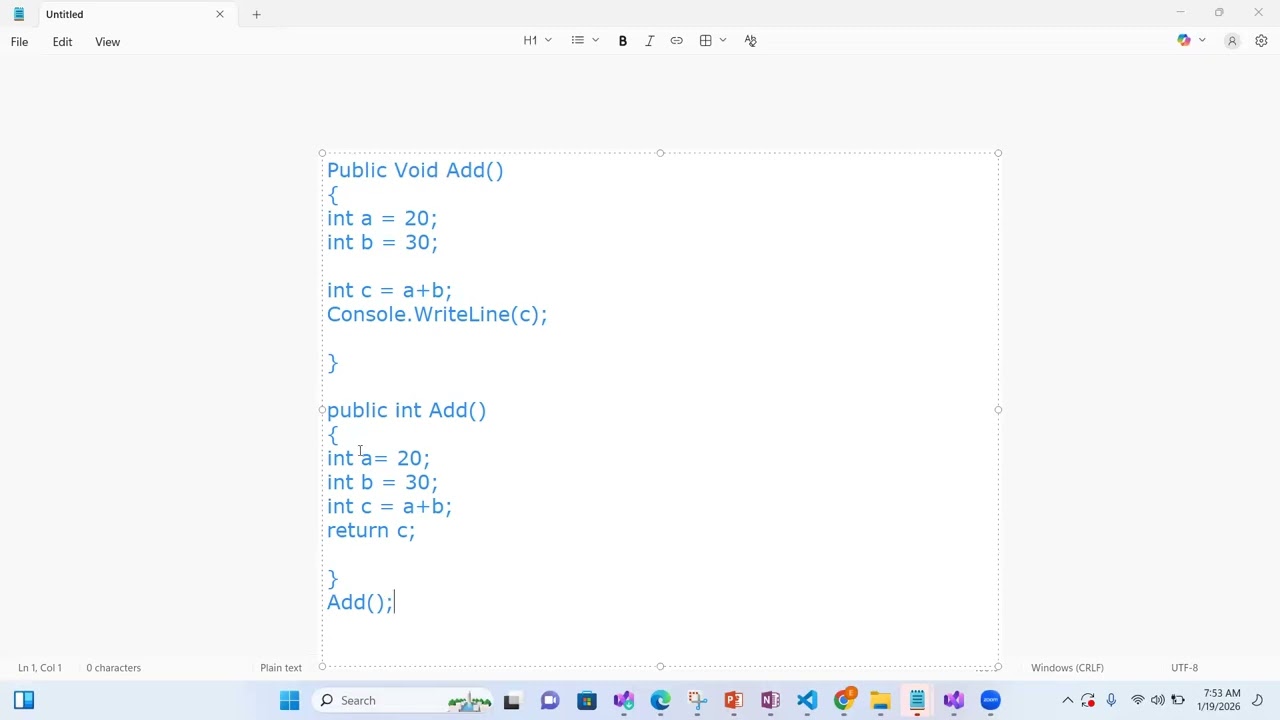The image size is (1280, 720).
Task: Open the sync tray icon
Action: tap(1088, 701)
